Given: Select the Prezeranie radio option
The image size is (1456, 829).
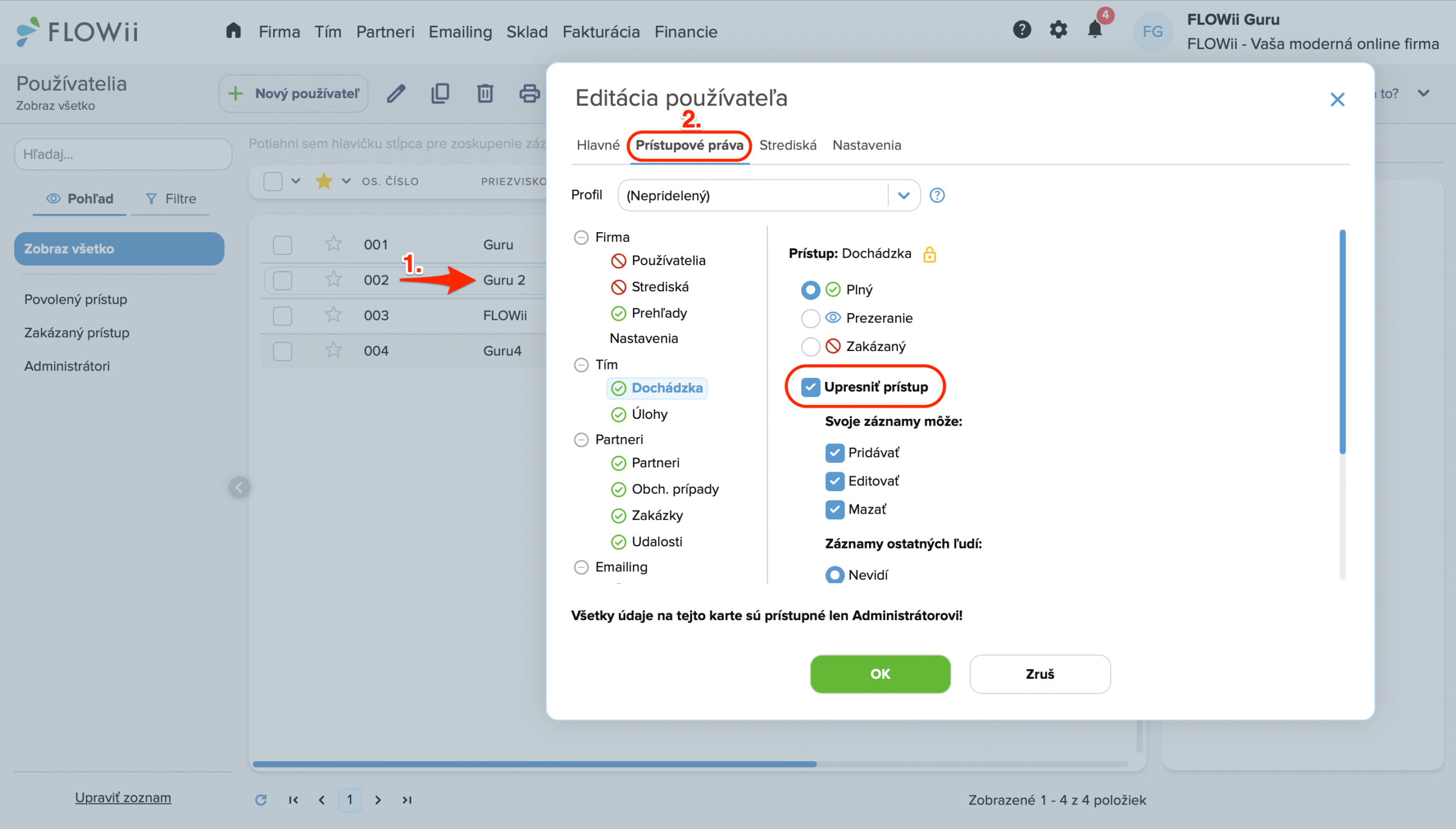Looking at the screenshot, I should pos(810,318).
